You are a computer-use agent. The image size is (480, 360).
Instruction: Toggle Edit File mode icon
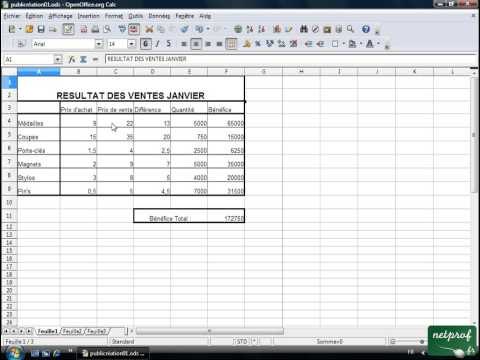pyautogui.click(x=68, y=29)
